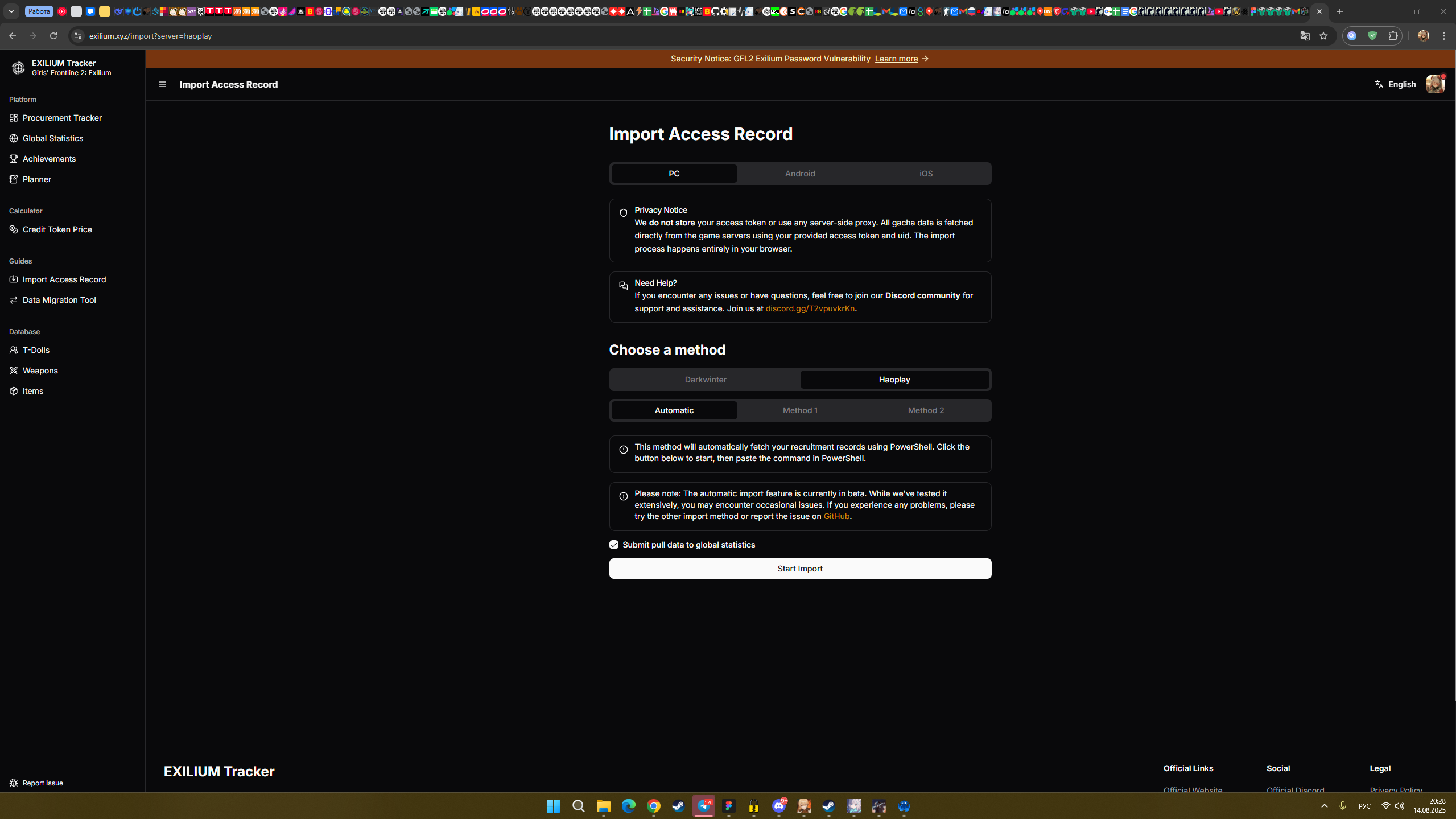Open the English language dropdown
Viewport: 1456px width, 819px height.
[x=1395, y=84]
